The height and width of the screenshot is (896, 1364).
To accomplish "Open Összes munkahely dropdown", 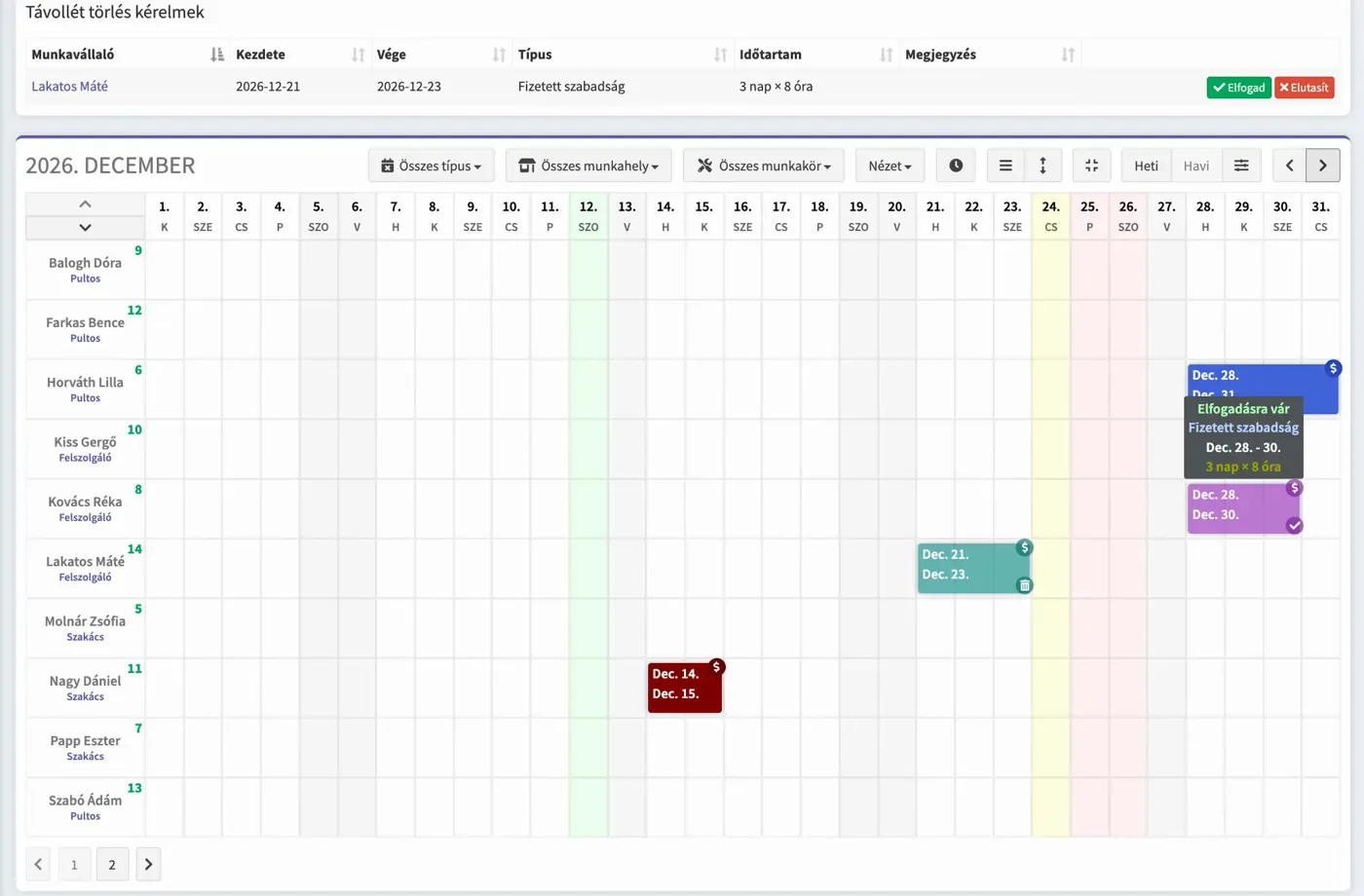I will (x=588, y=166).
